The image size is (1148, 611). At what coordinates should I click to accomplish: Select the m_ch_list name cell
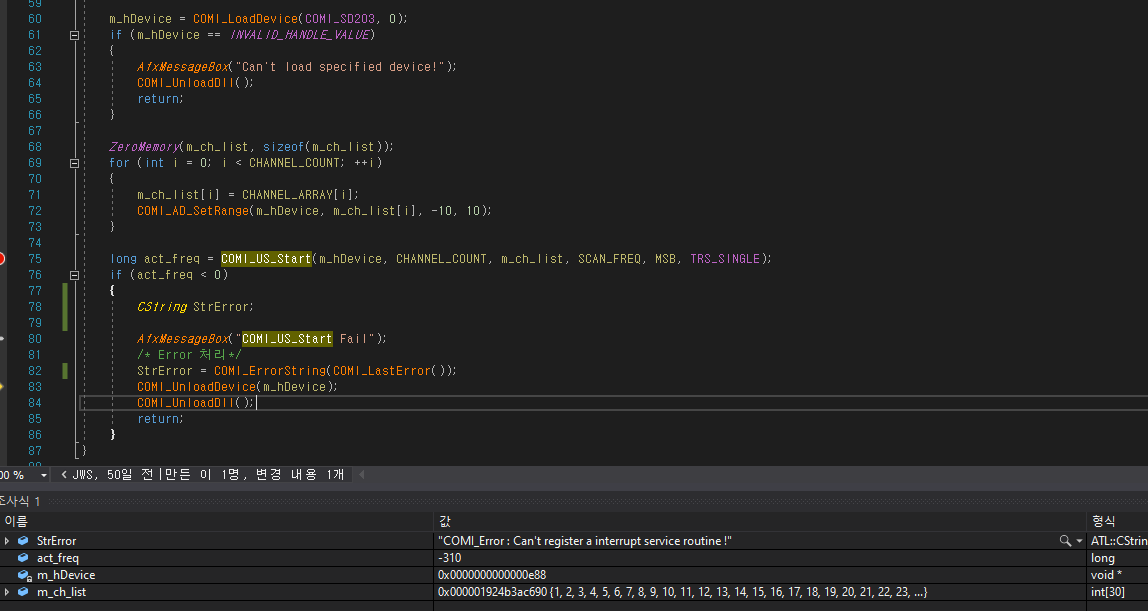point(62,592)
